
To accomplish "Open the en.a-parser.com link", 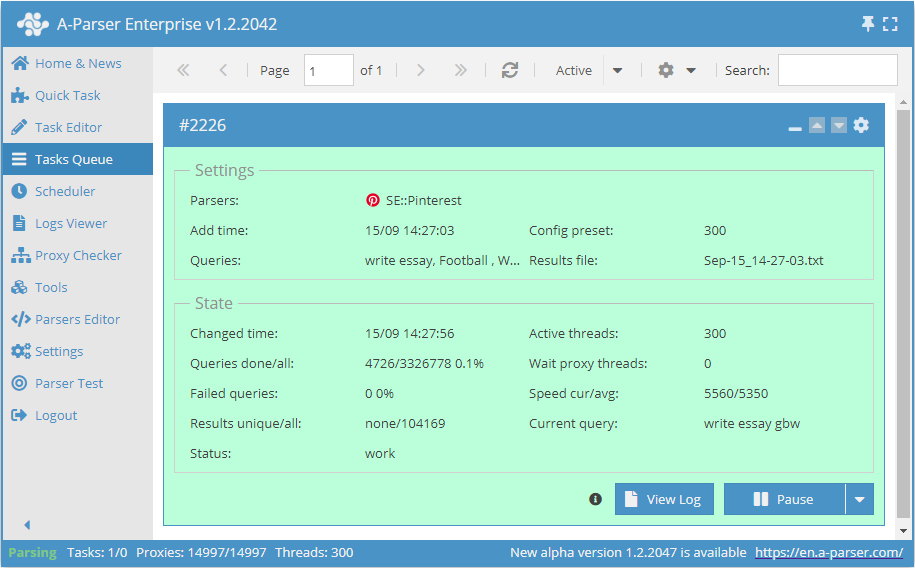I will 829,552.
